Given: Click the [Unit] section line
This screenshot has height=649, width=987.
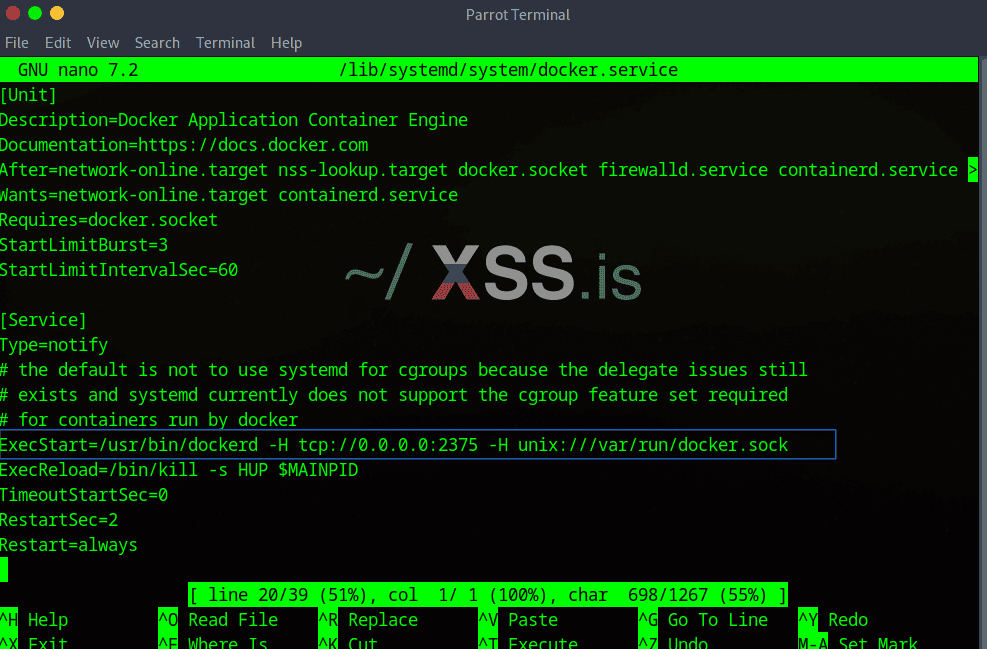Looking at the screenshot, I should click(x=28, y=95).
